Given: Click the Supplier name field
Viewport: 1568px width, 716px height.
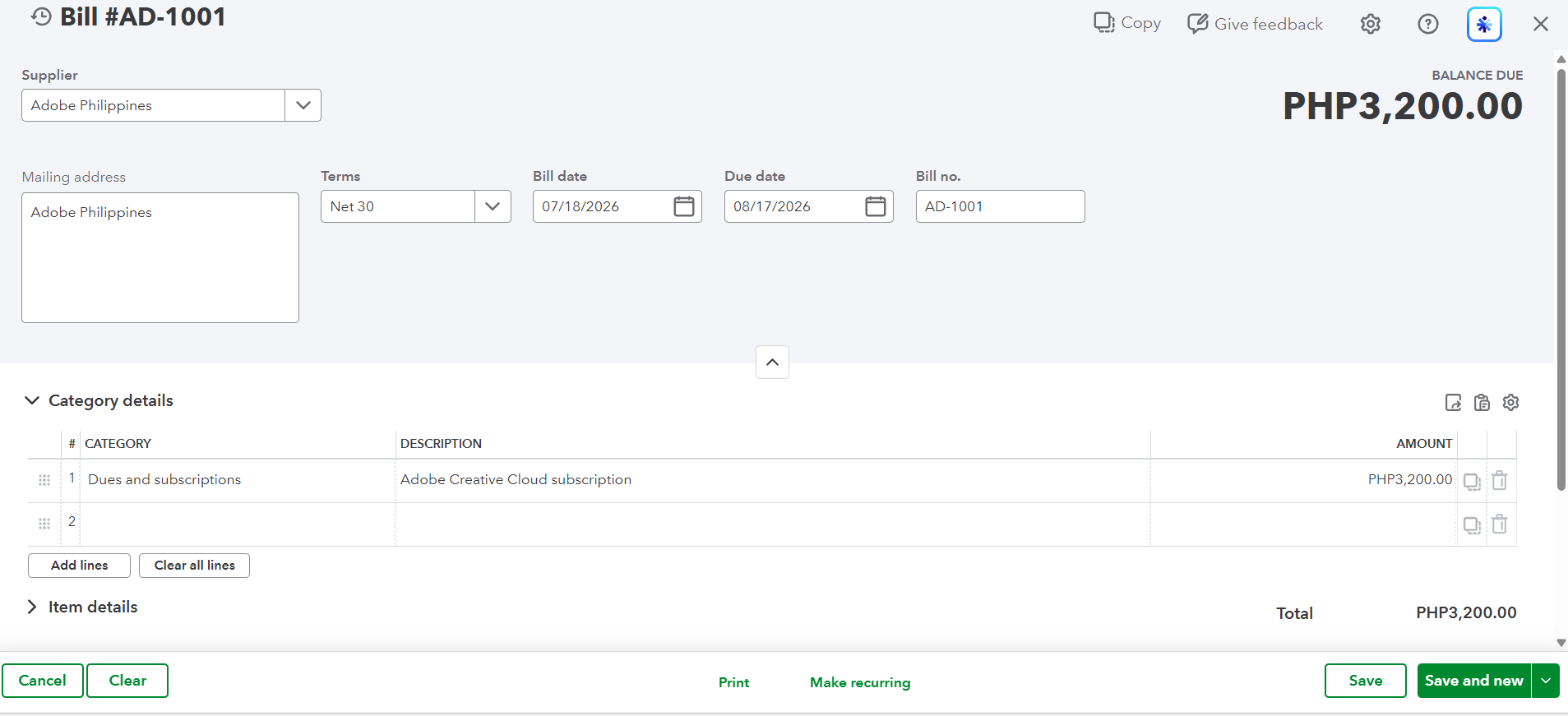Looking at the screenshot, I should point(154,105).
